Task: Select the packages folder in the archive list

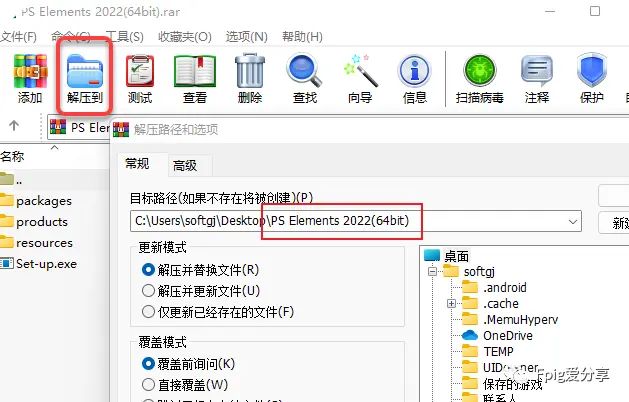Action: pyautogui.click(x=36, y=200)
